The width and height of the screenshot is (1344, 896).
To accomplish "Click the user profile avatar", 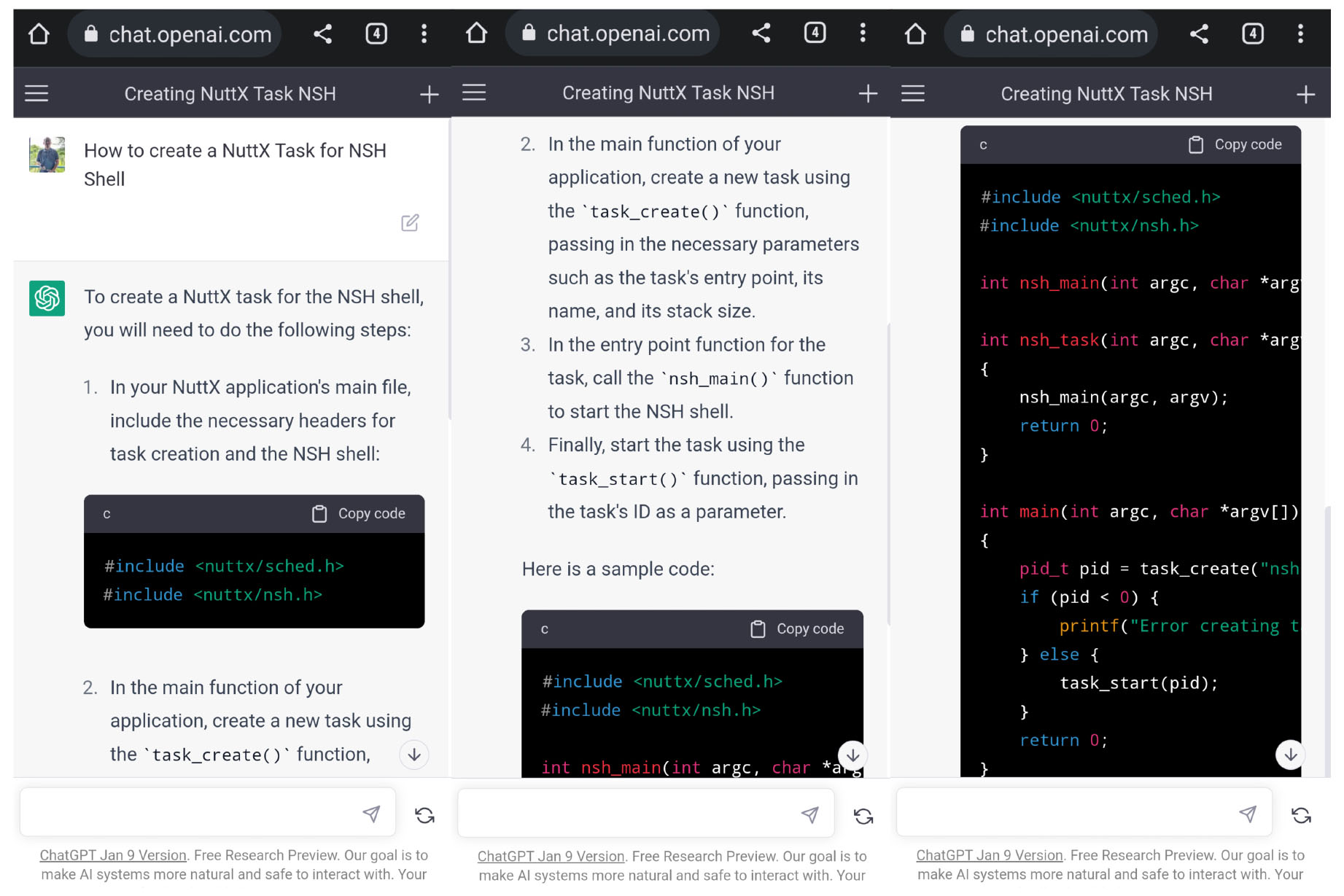I will [47, 155].
